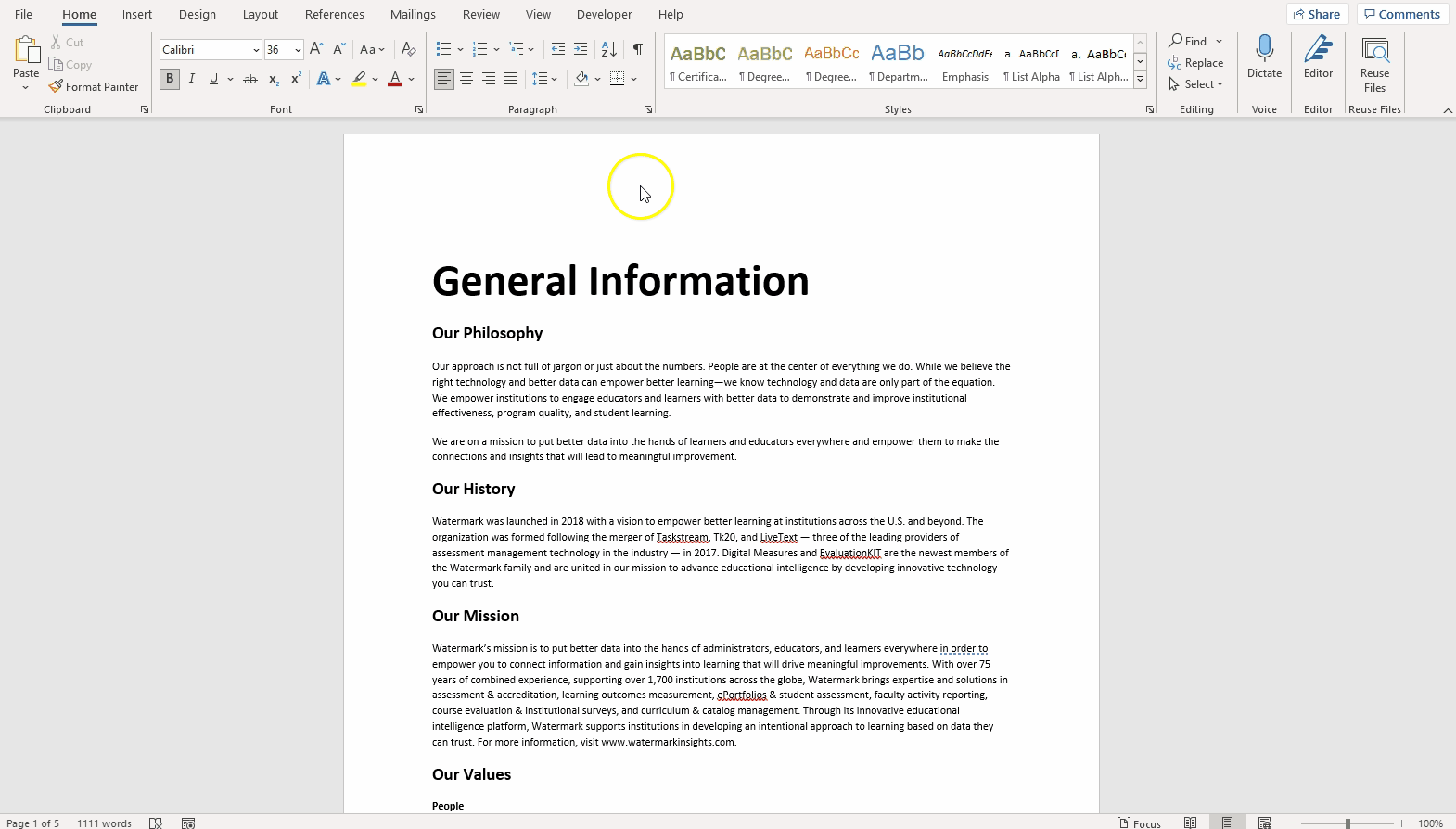
Task: Apply subscript formatting
Action: click(x=274, y=80)
